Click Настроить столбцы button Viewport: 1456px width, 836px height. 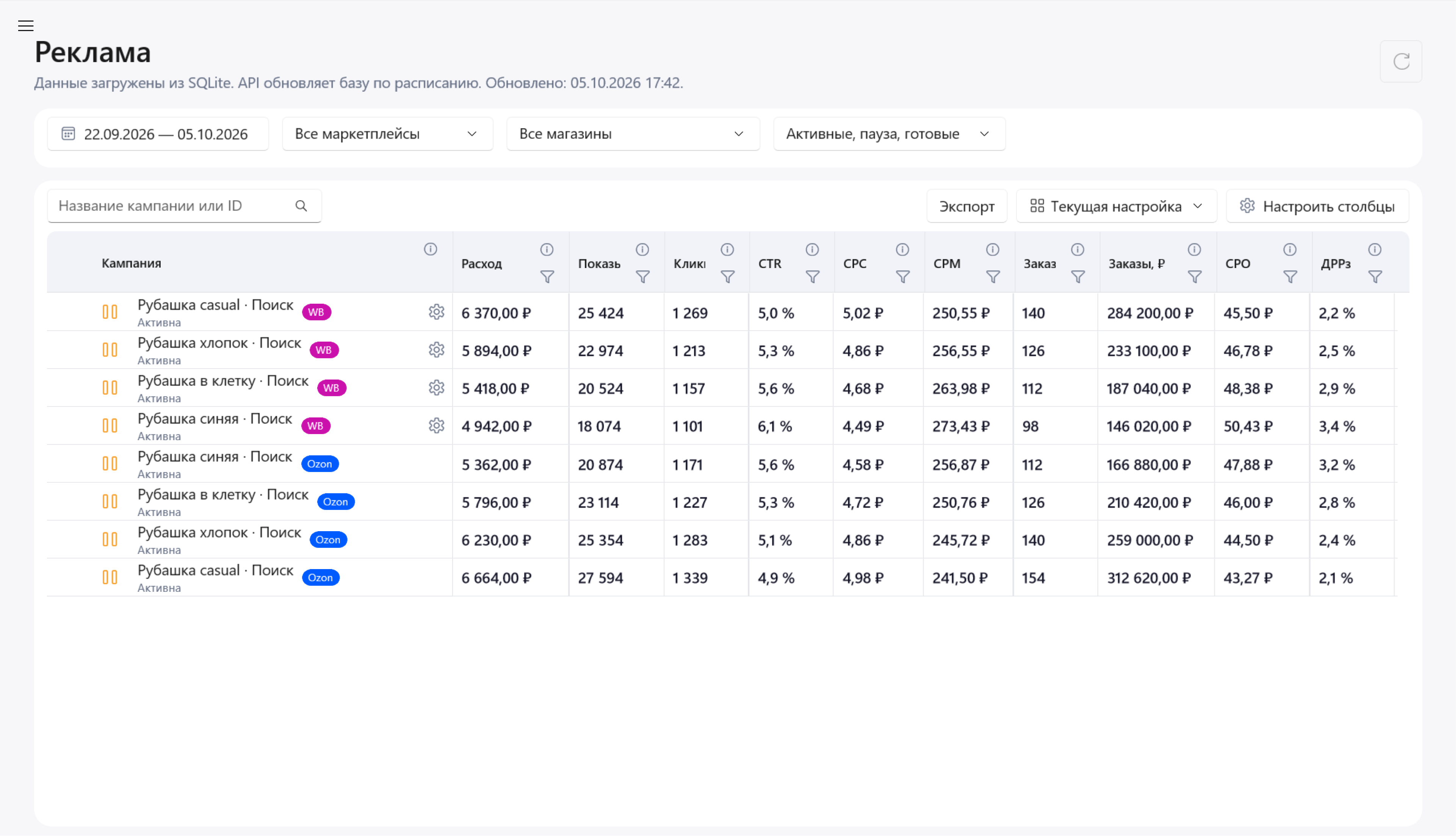pyautogui.click(x=1317, y=206)
